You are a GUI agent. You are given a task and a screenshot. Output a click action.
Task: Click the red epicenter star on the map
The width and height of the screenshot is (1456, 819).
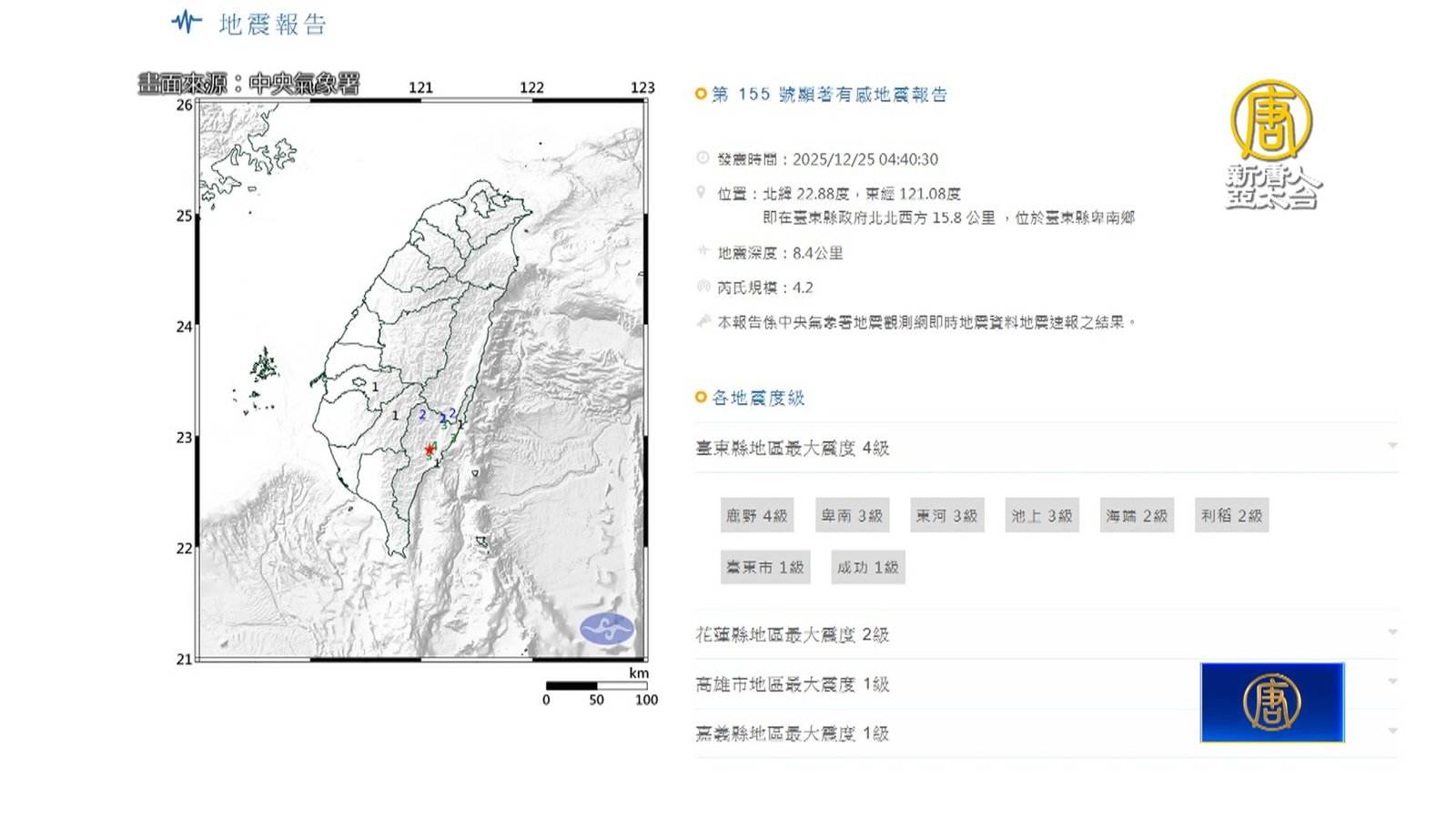430,450
